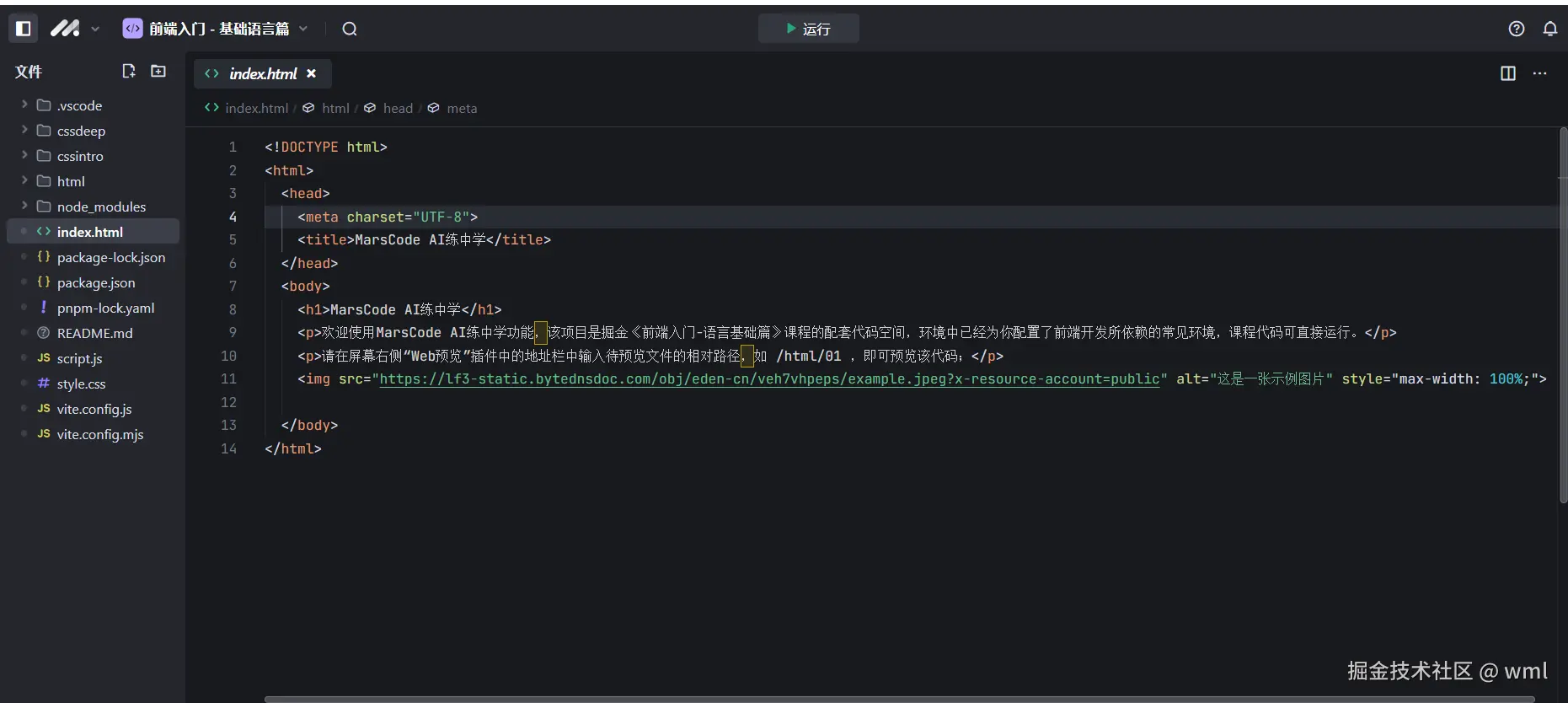This screenshot has width=1568, height=703.
Task: Click line number 4 in the gutter
Action: [233, 217]
